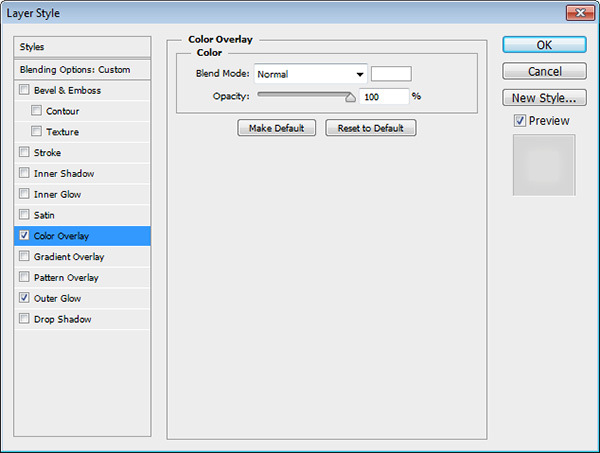Open the Blend Mode dropdown
Screen dimensions: 600x453
[311, 74]
